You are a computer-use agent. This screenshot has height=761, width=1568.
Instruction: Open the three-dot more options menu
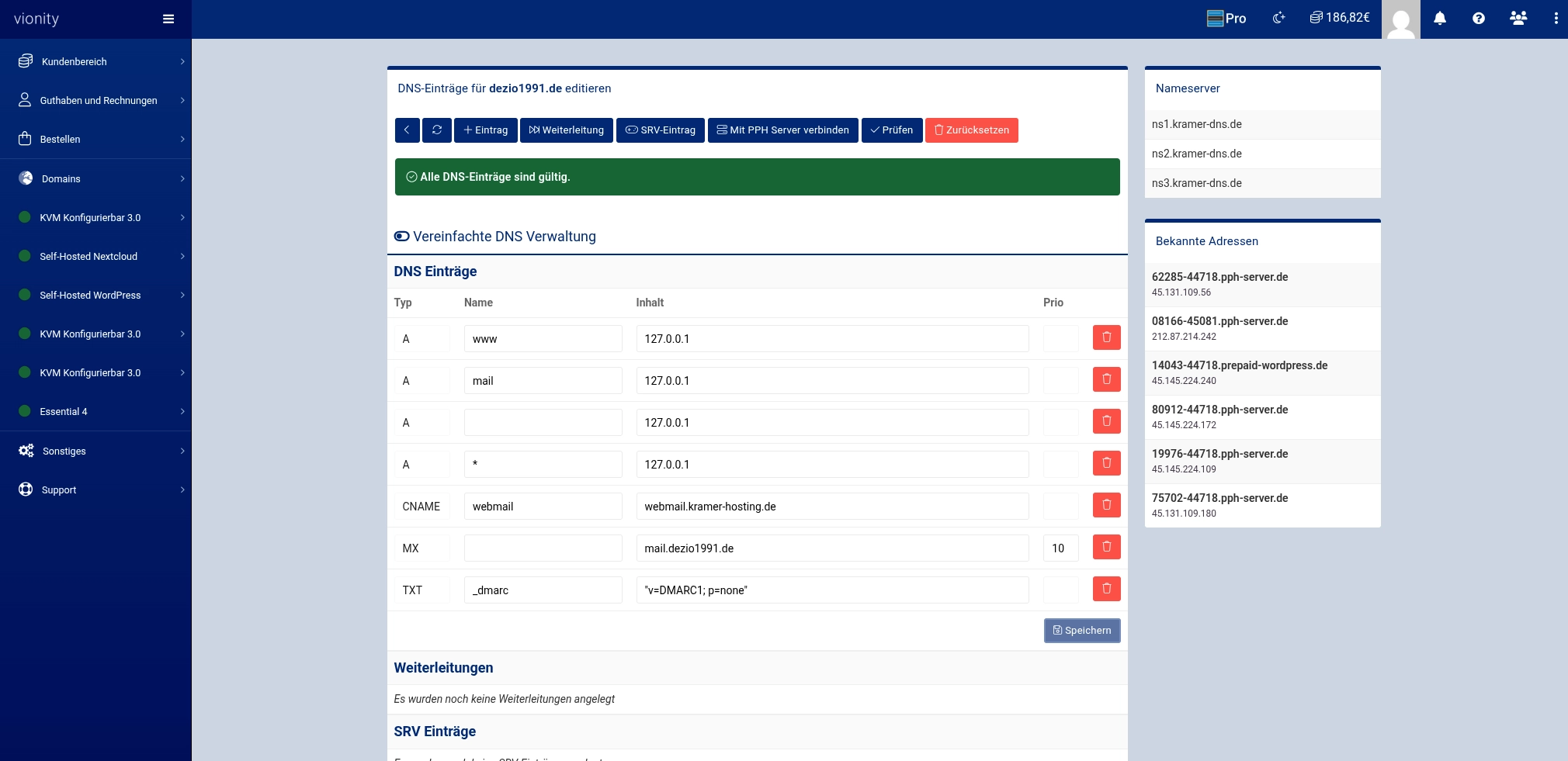(x=1556, y=19)
